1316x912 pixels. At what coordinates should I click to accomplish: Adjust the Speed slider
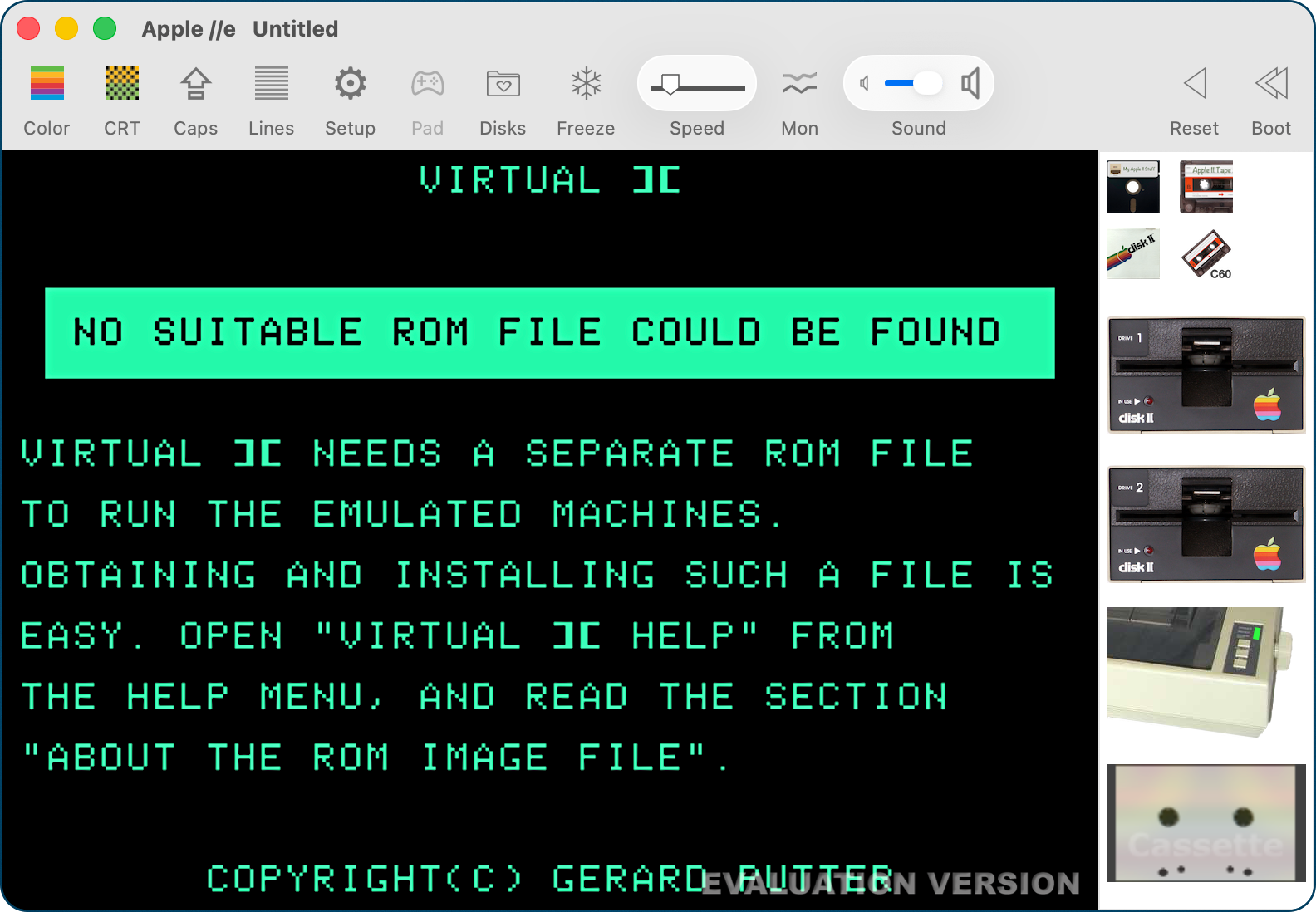coord(697,84)
